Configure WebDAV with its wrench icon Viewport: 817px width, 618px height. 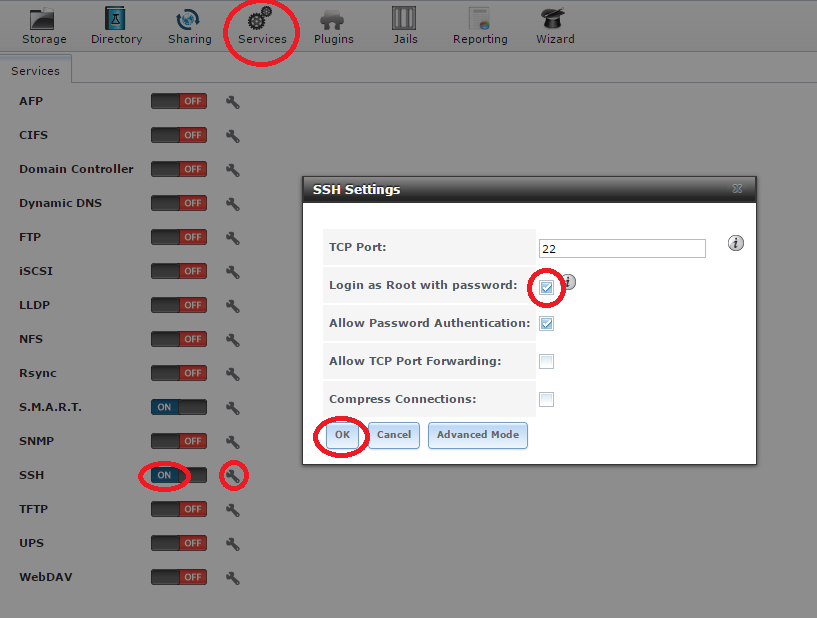(233, 578)
